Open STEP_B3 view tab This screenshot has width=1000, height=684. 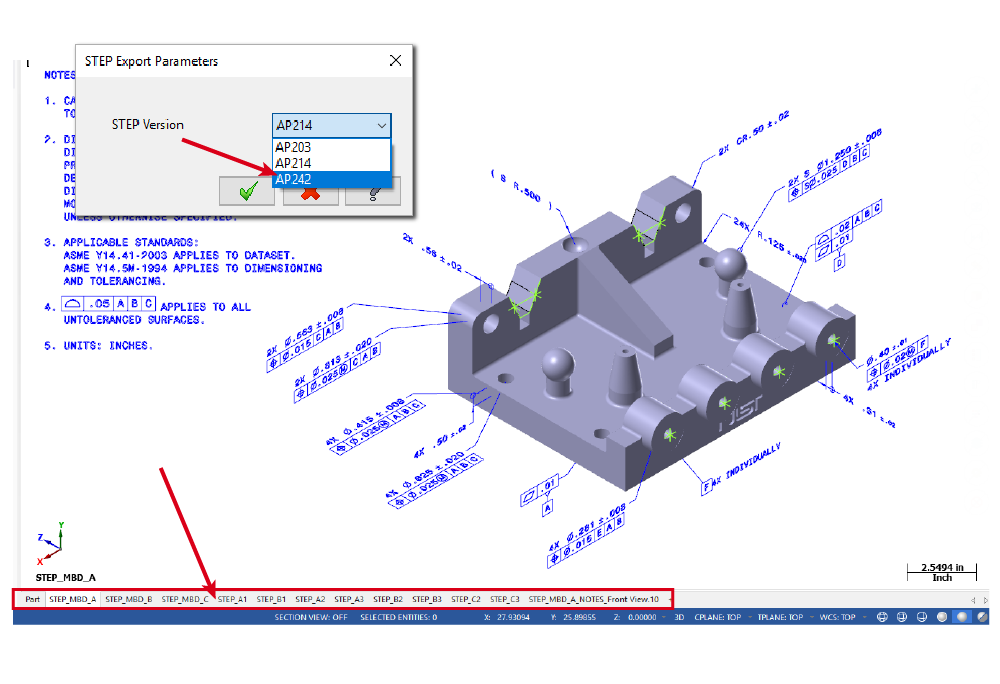click(x=427, y=599)
